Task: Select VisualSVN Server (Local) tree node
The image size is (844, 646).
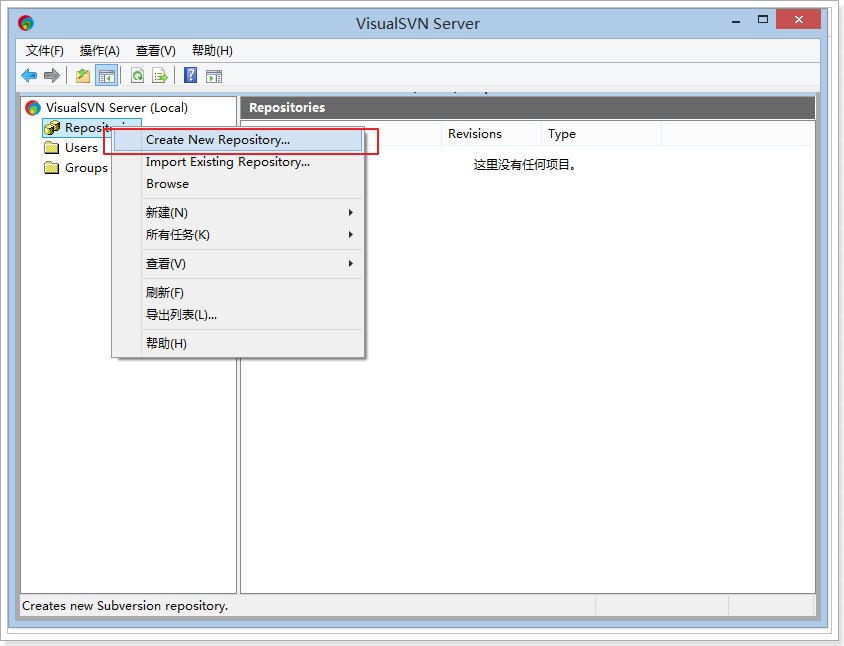Action: pyautogui.click(x=117, y=108)
